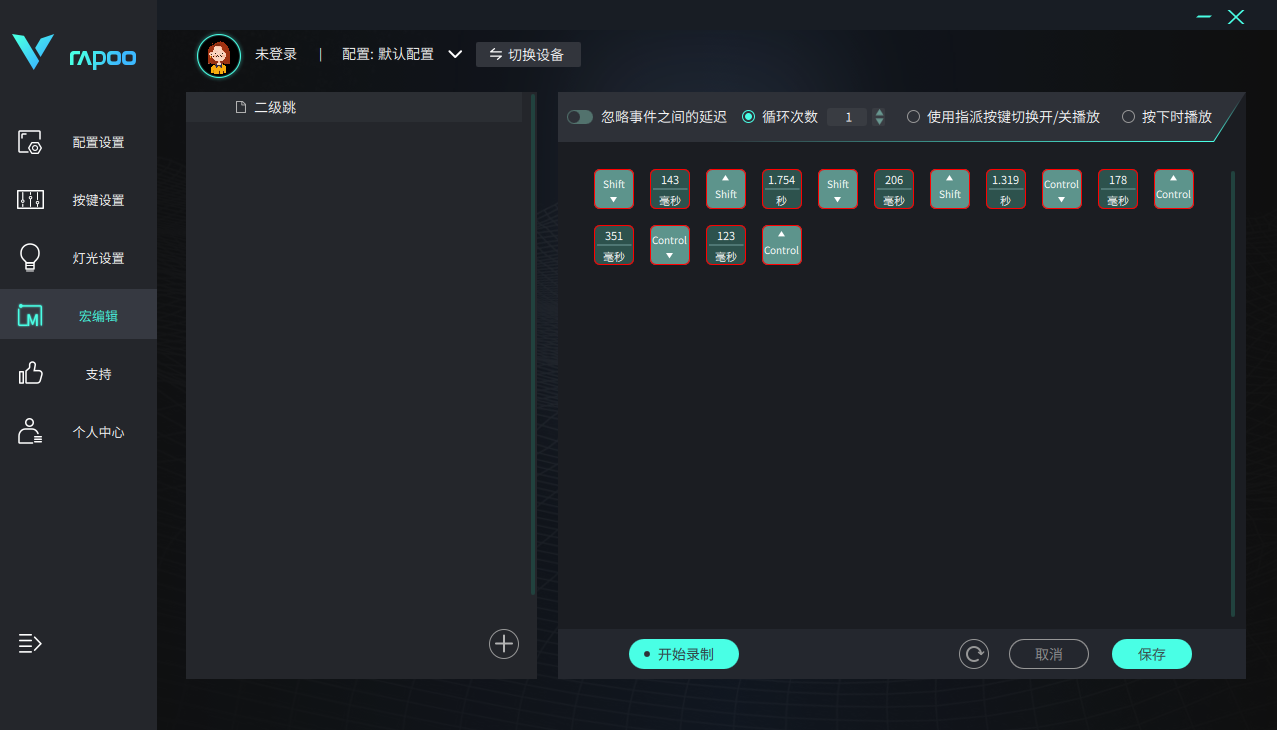
Task: Decrease loop count with down arrow
Action: coord(879,122)
